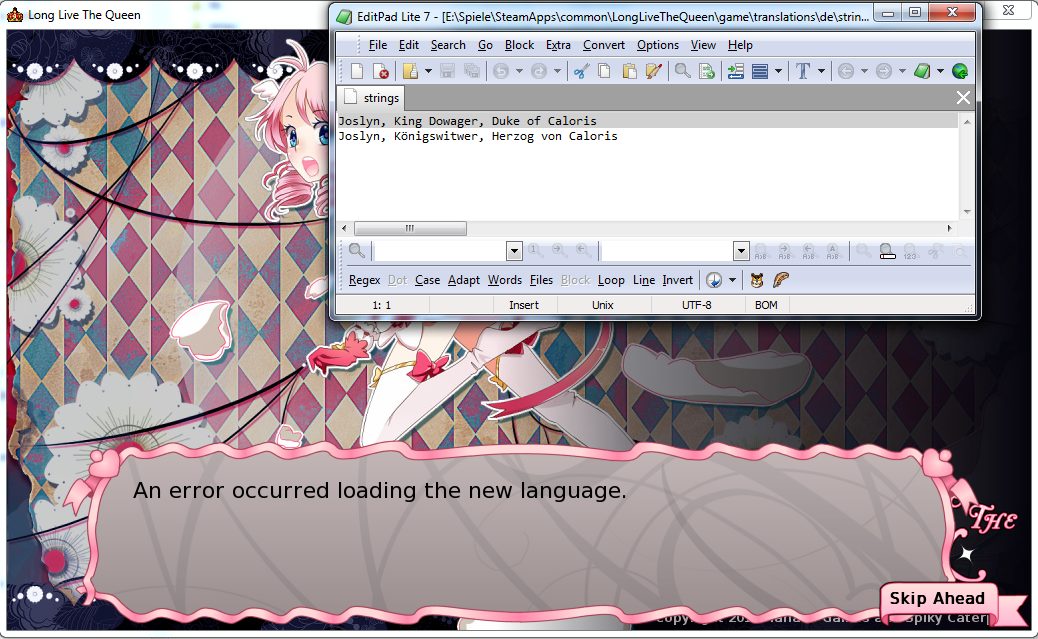Toggle the Line search option
Screen dimensions: 1038x639
click(x=643, y=280)
